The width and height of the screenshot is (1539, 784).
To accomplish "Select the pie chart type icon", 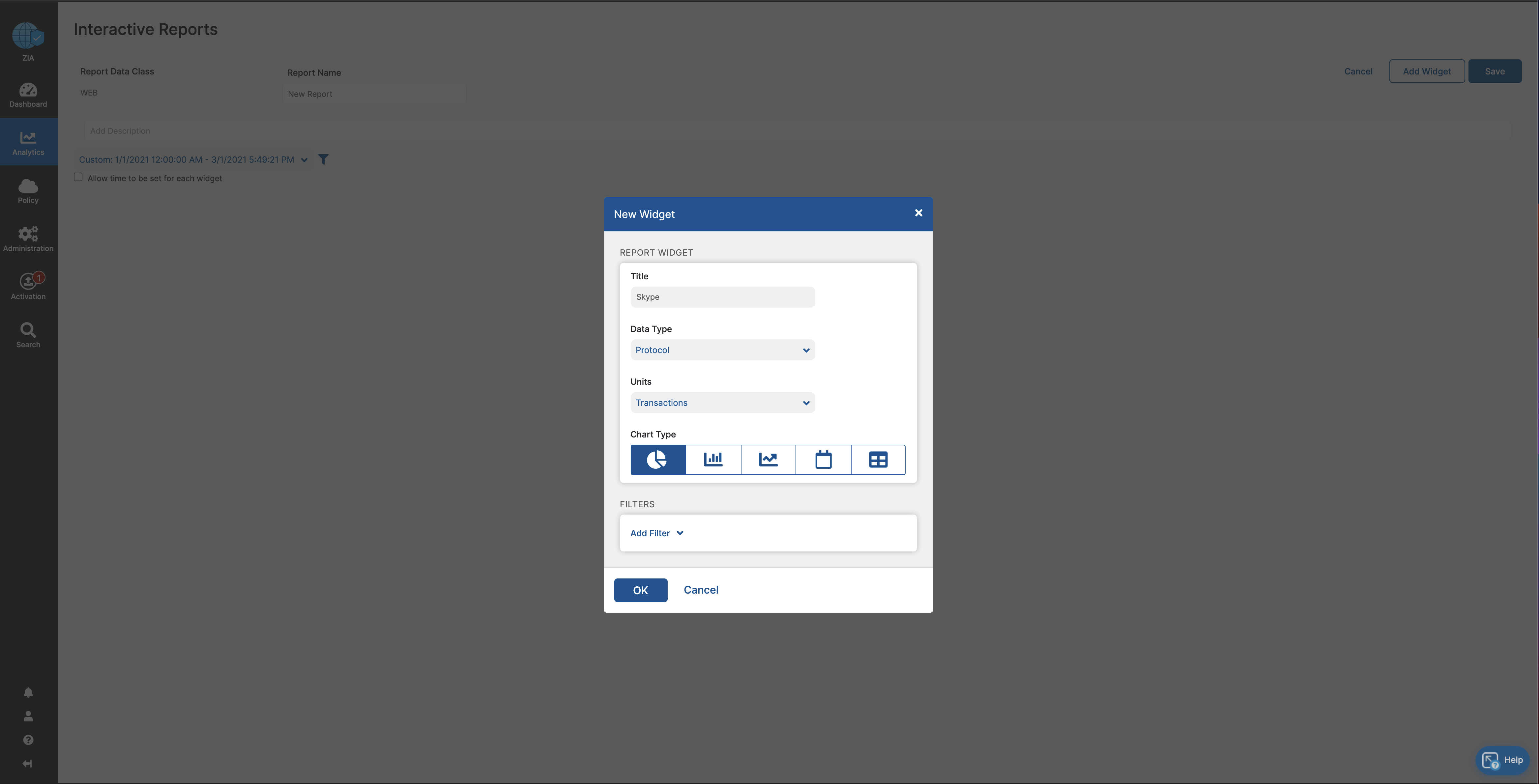I will [657, 459].
